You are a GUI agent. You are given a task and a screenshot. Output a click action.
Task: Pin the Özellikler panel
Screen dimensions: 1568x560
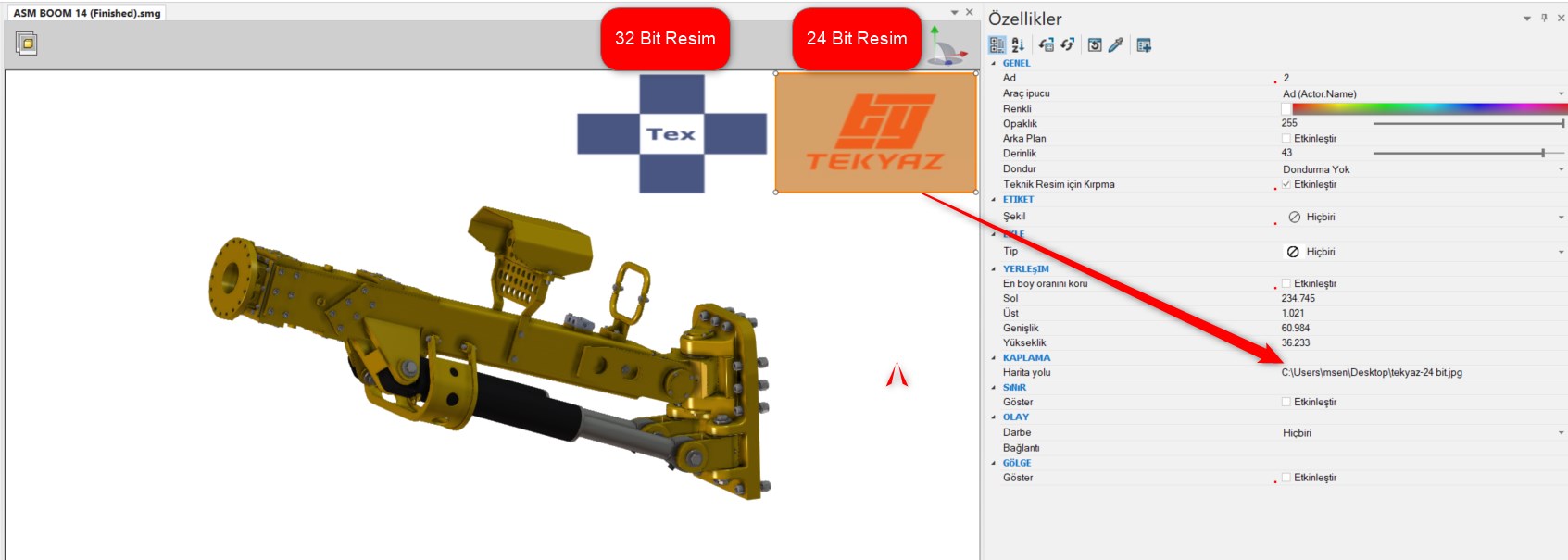tap(1544, 18)
